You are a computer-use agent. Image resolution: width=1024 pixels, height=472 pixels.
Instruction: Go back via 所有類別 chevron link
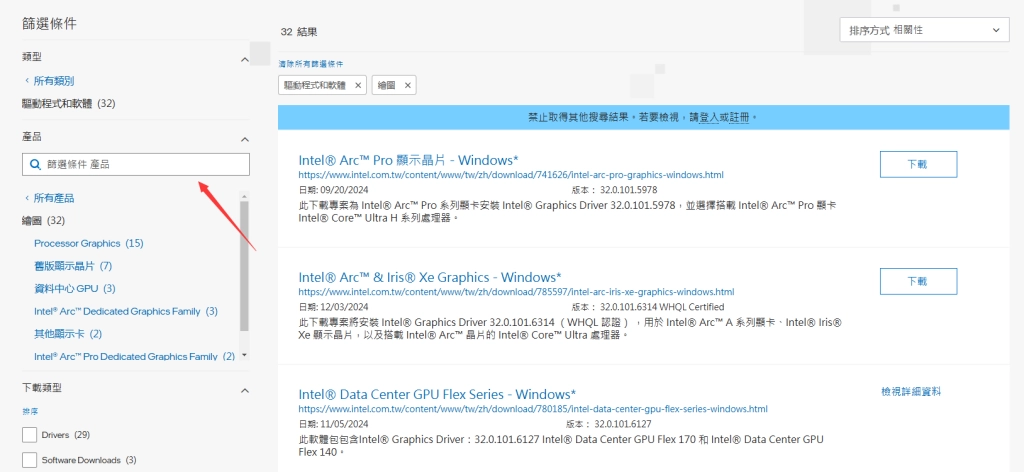[50, 81]
